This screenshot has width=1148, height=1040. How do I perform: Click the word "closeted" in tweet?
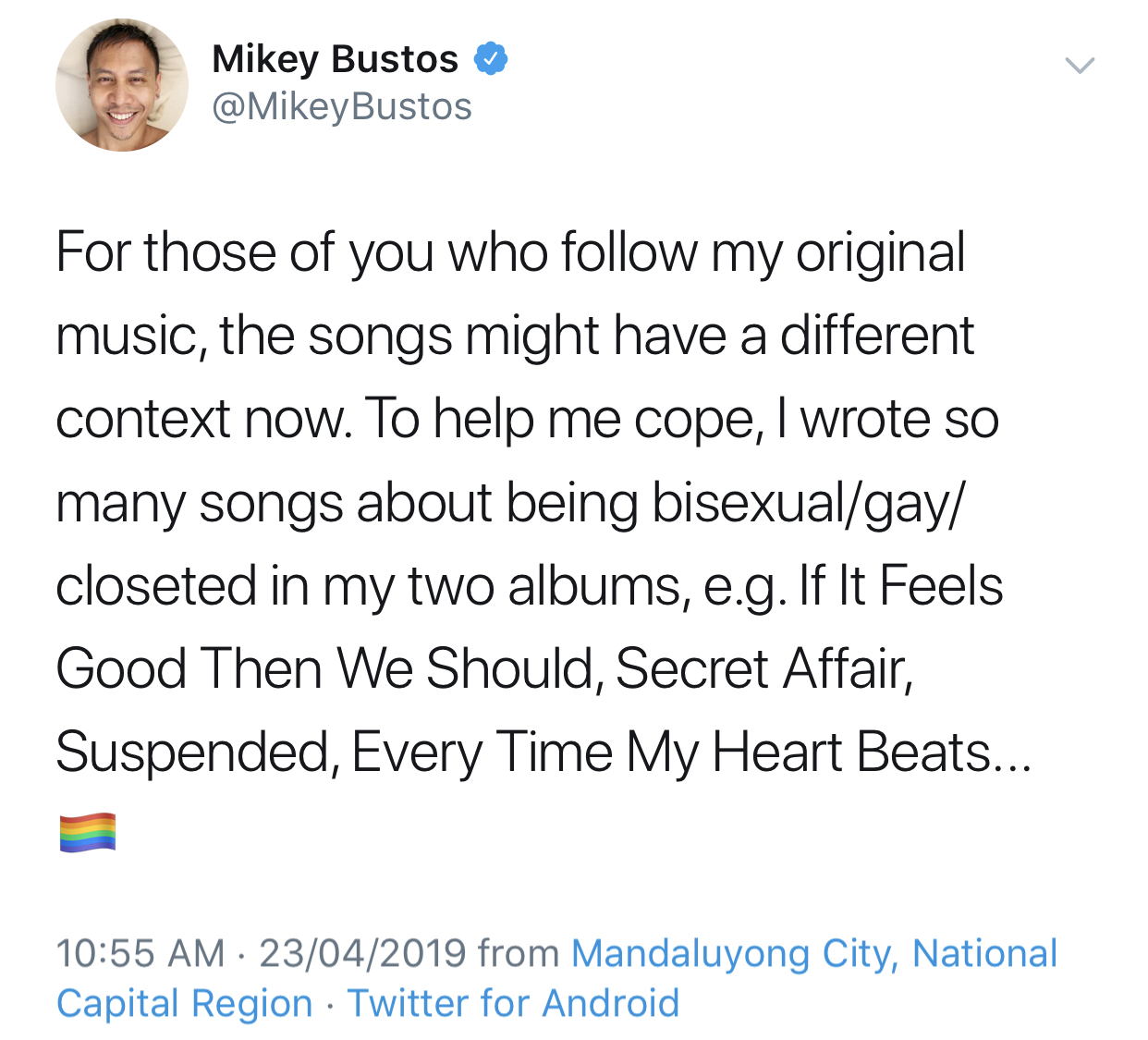pyautogui.click(x=155, y=586)
